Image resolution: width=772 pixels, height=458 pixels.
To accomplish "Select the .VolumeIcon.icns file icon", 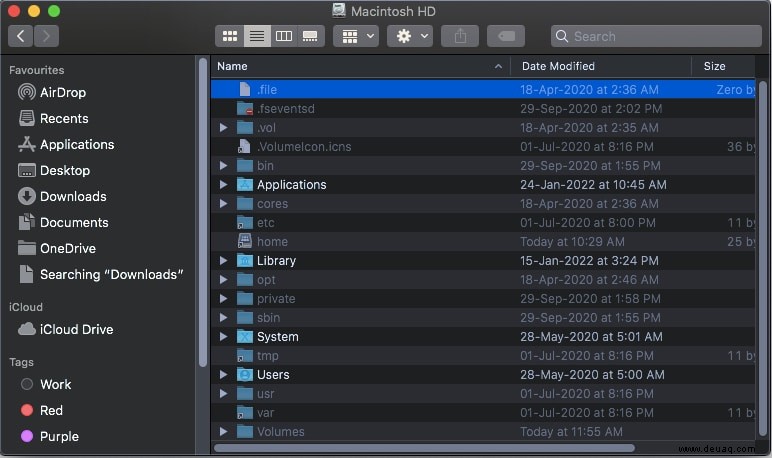I will 244,146.
